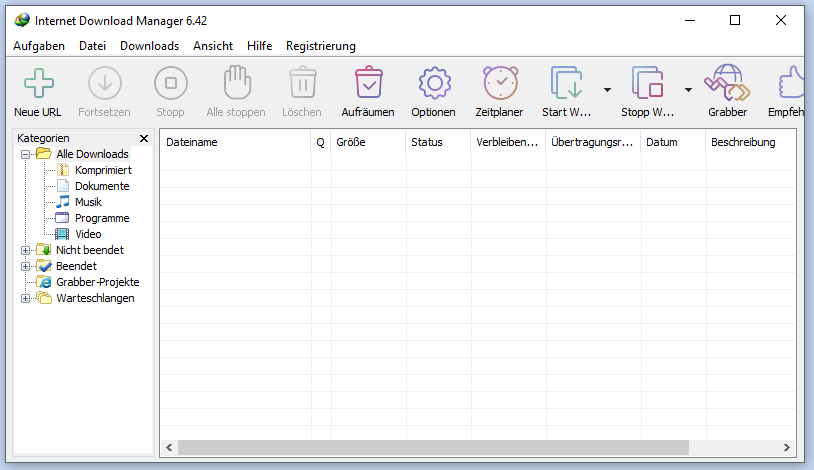Minimize the Internet Download Manager window
Screen dimensions: 814x470
click(x=690, y=20)
